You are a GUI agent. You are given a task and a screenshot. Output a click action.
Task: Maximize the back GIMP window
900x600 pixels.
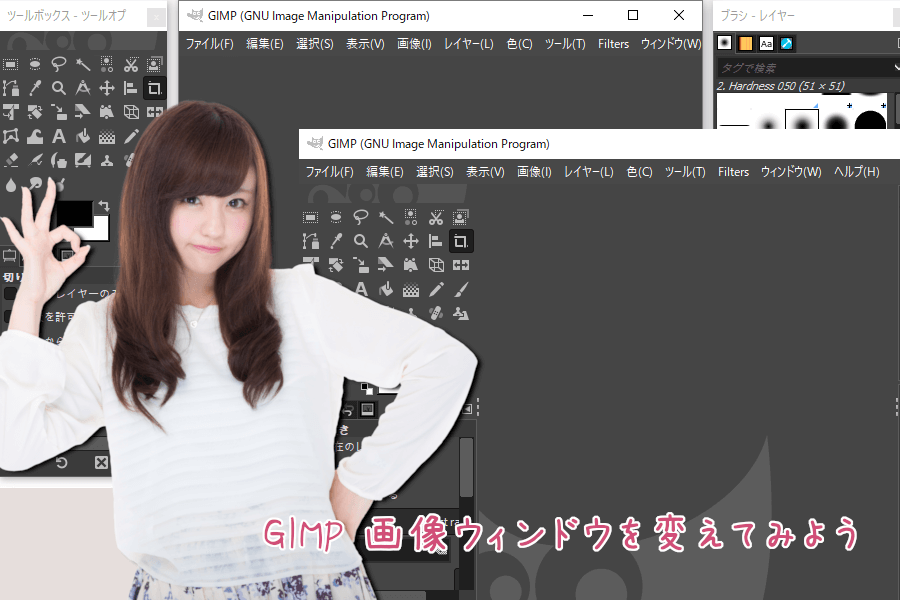(633, 16)
